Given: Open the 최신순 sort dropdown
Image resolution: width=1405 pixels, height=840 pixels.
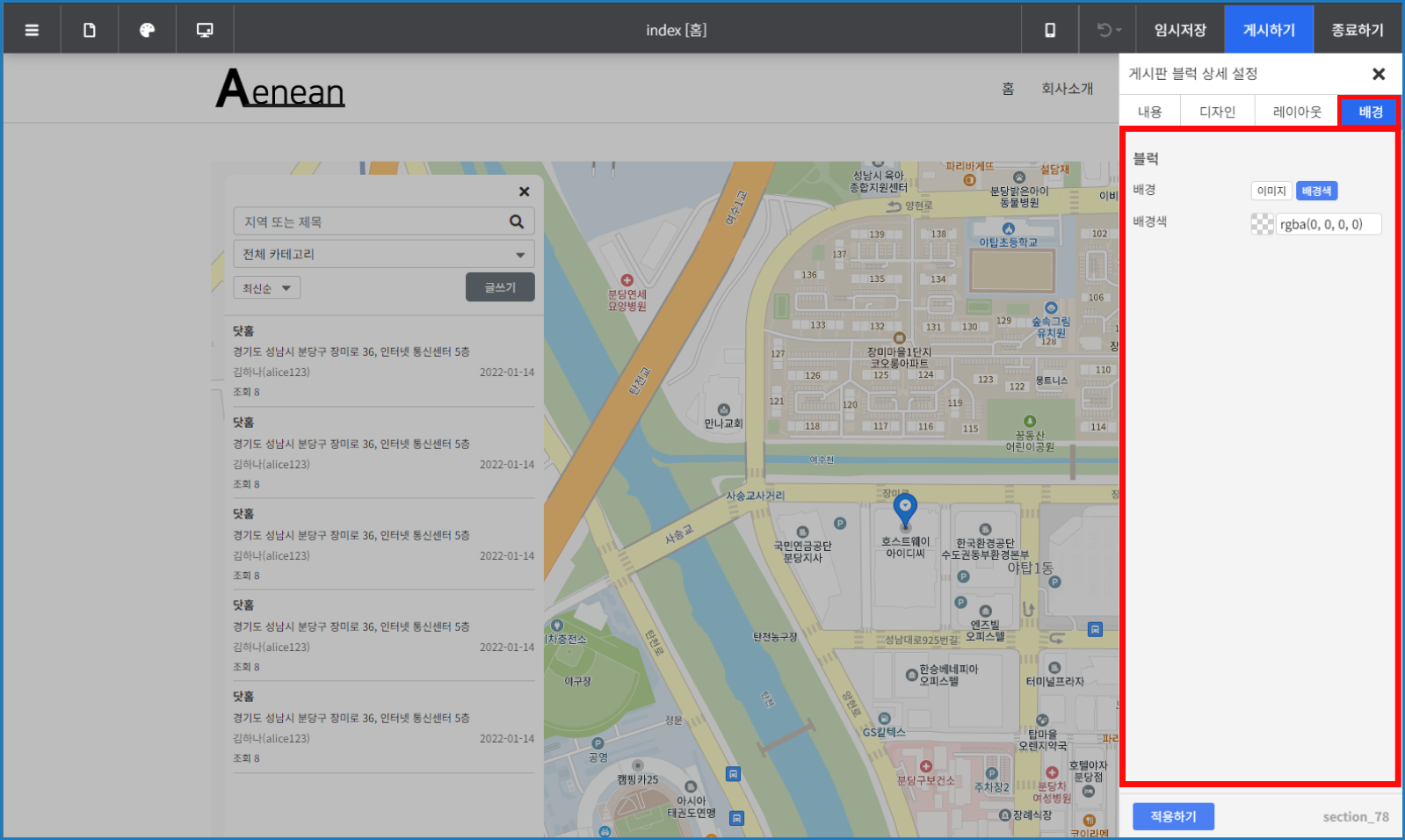Looking at the screenshot, I should pos(266,288).
